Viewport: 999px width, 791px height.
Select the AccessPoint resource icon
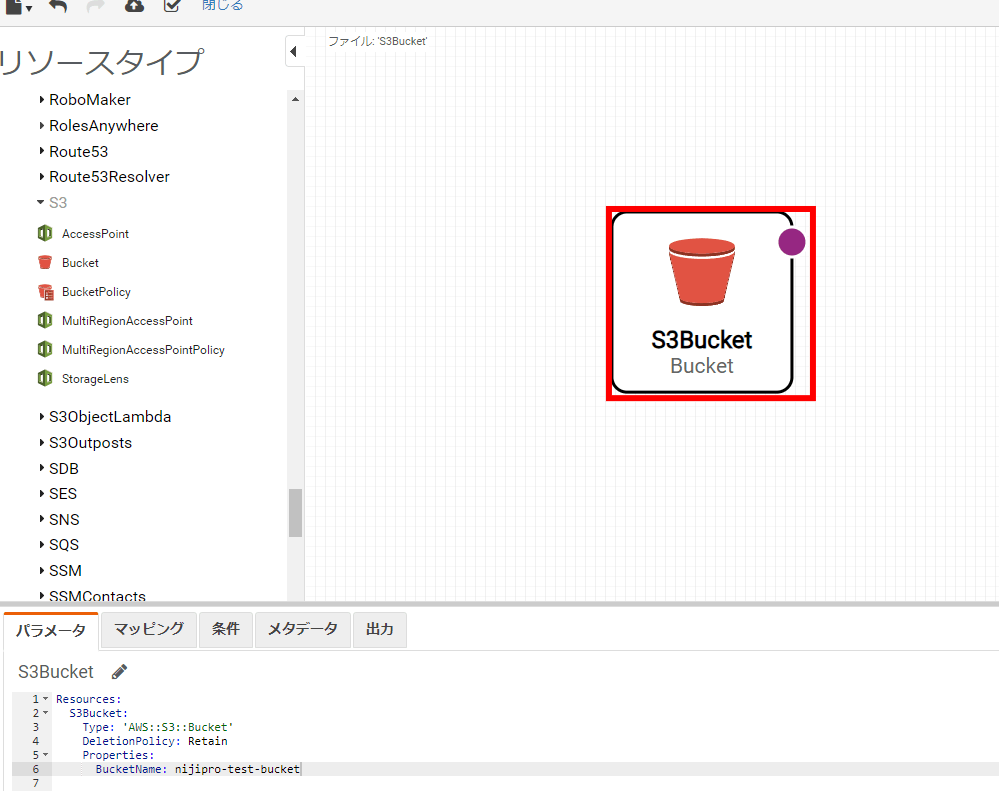45,234
